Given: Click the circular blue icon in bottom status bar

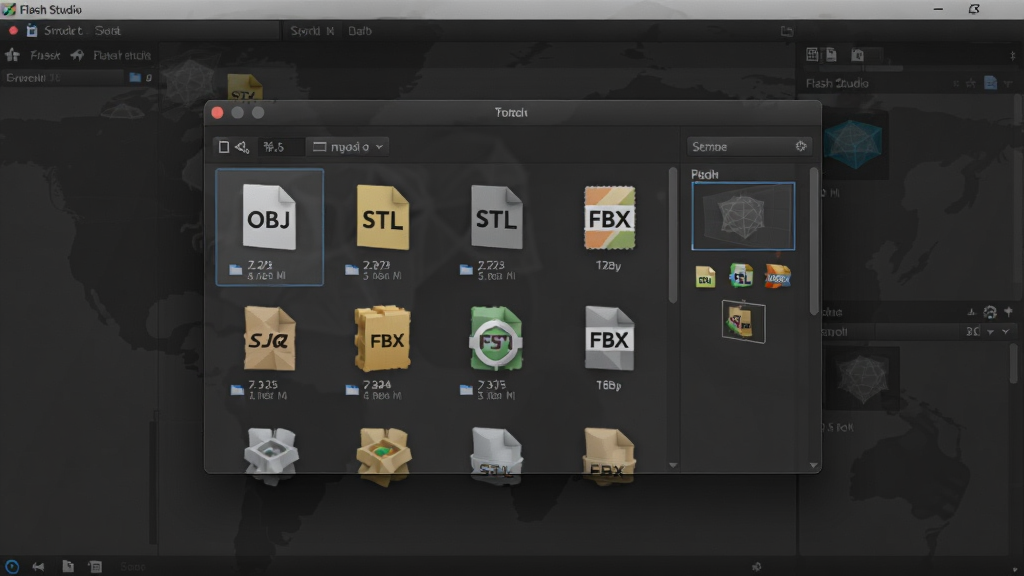Looking at the screenshot, I should (x=12, y=566).
